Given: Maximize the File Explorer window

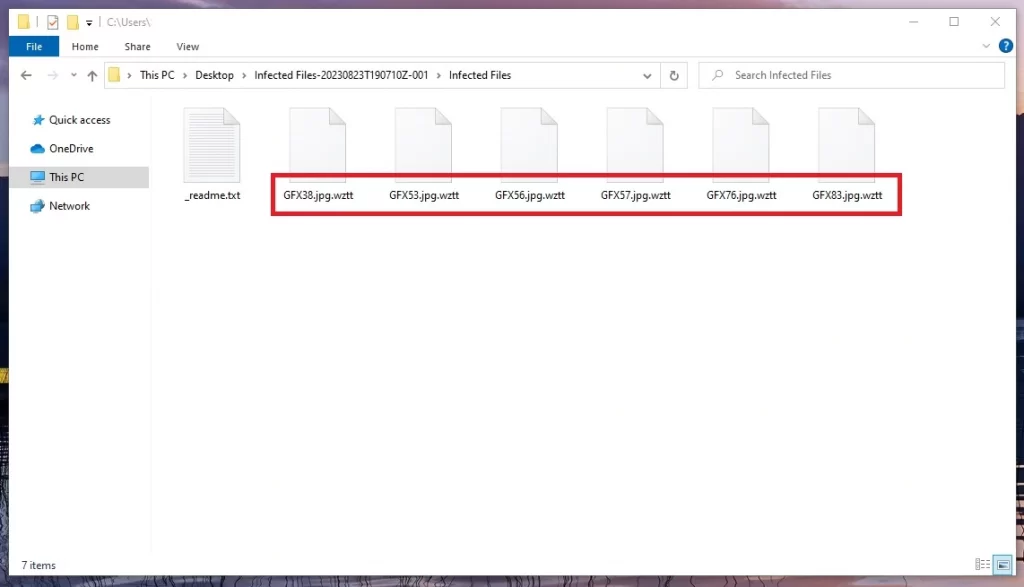Looking at the screenshot, I should tap(954, 22).
